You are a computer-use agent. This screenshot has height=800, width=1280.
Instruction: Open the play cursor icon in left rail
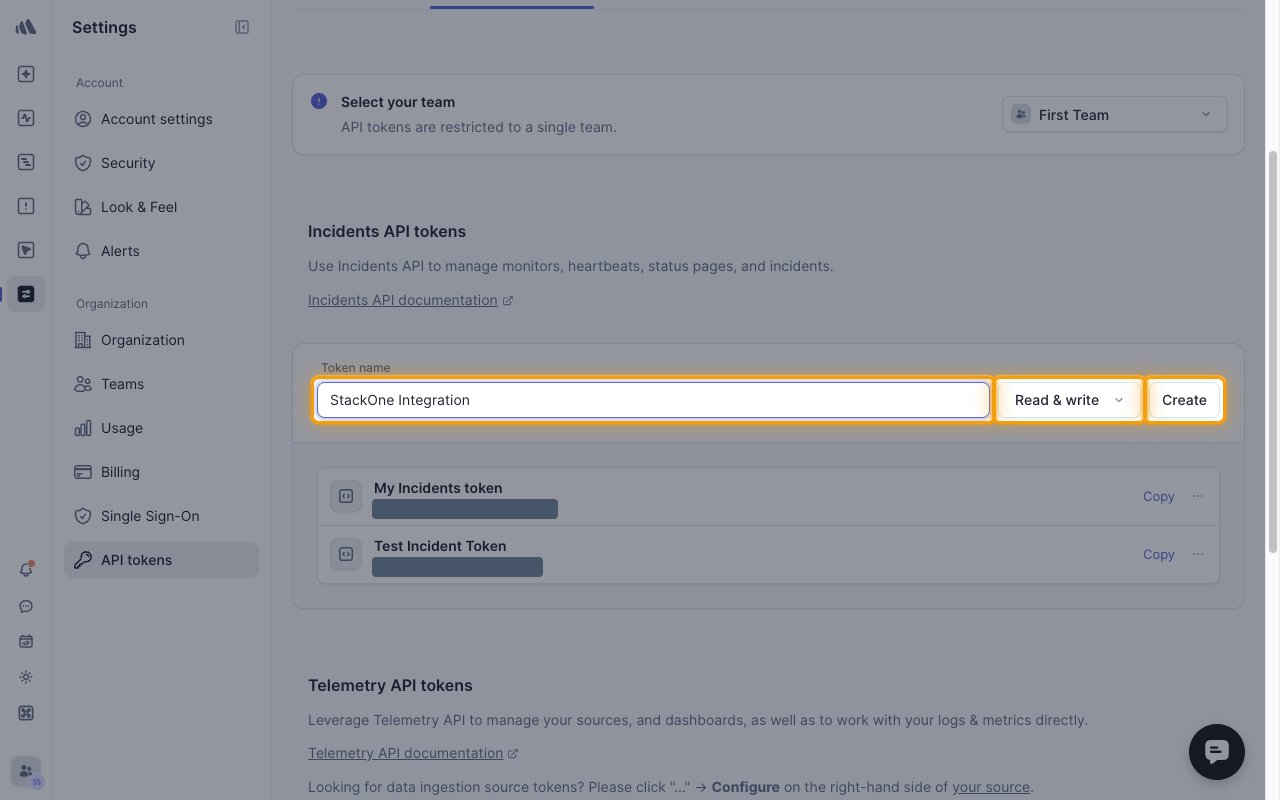pos(26,250)
